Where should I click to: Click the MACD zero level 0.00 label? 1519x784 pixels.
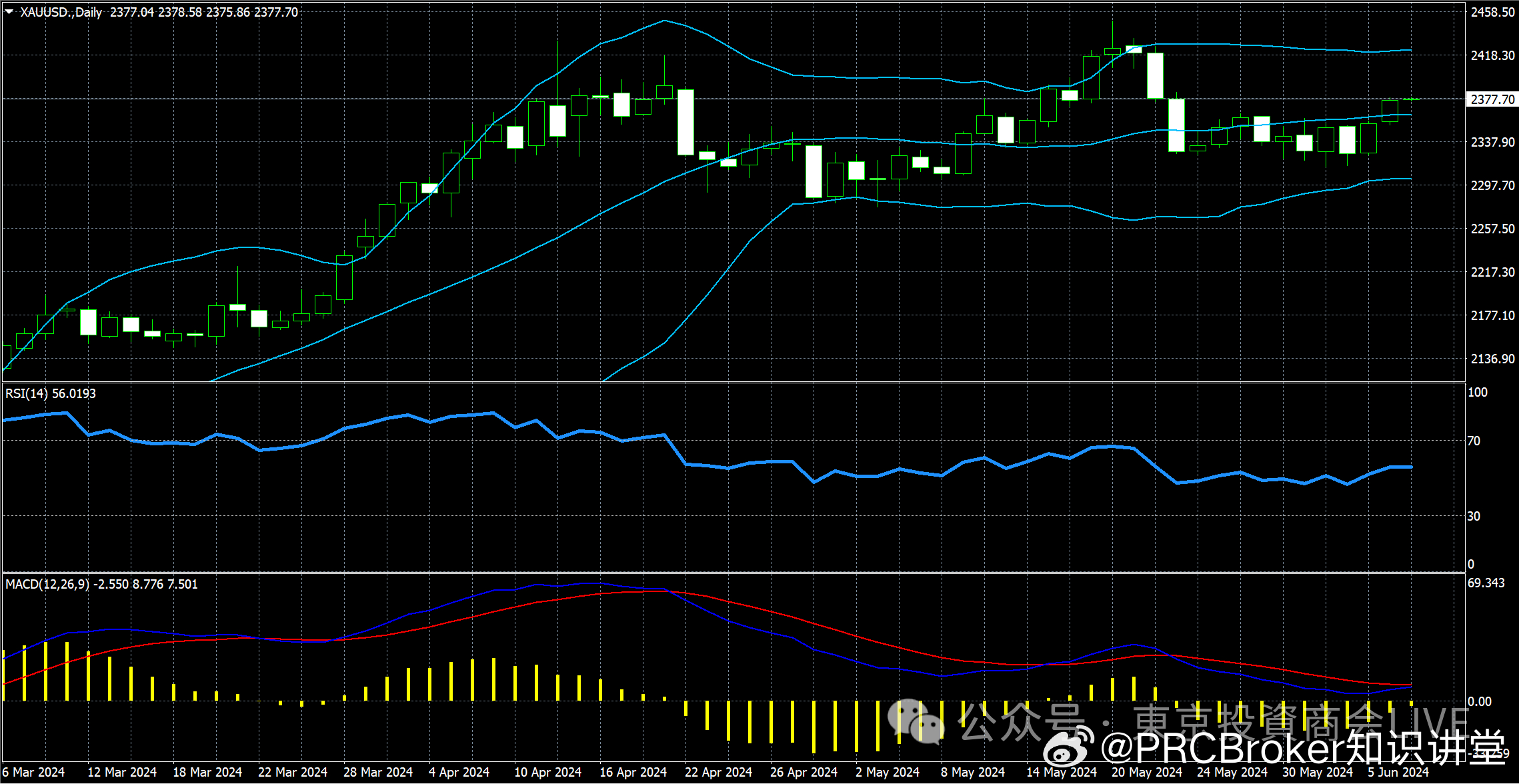(1480, 701)
